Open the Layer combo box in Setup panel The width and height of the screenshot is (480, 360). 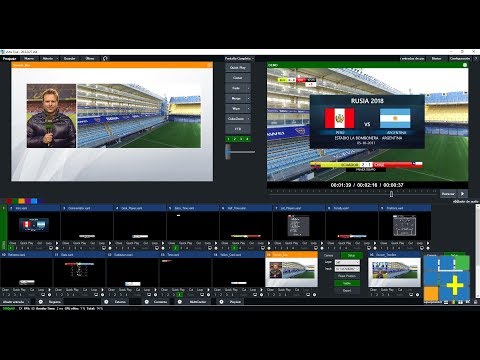[347, 262]
